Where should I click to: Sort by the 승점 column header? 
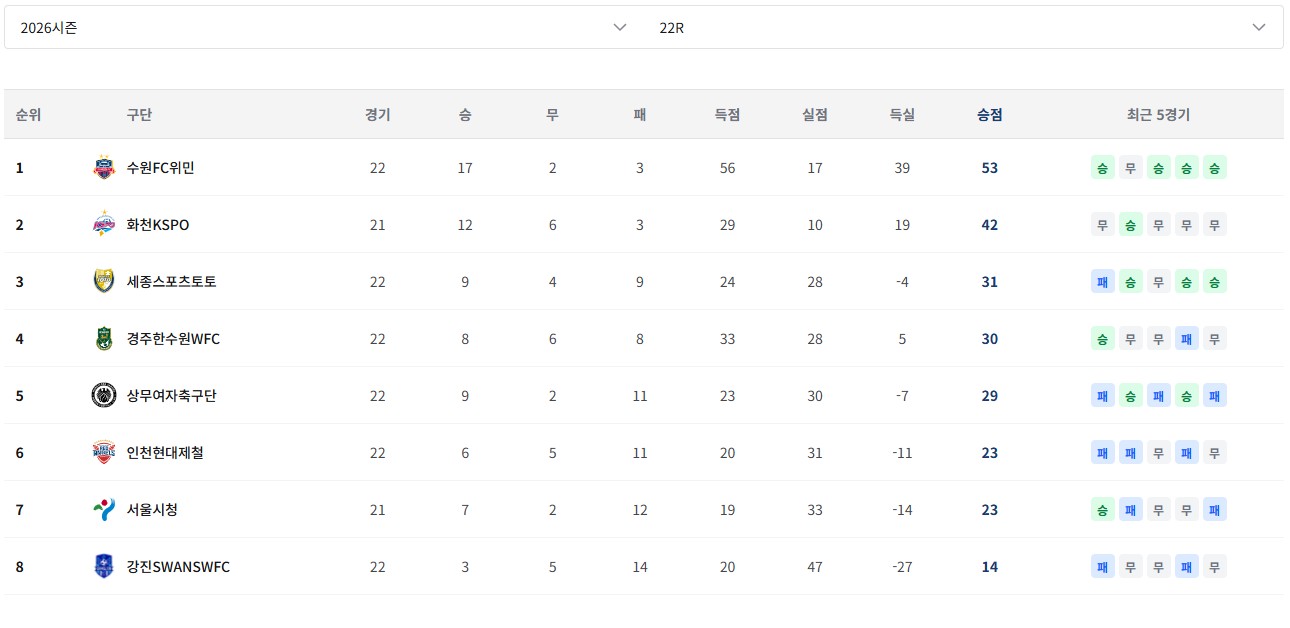(x=989, y=114)
